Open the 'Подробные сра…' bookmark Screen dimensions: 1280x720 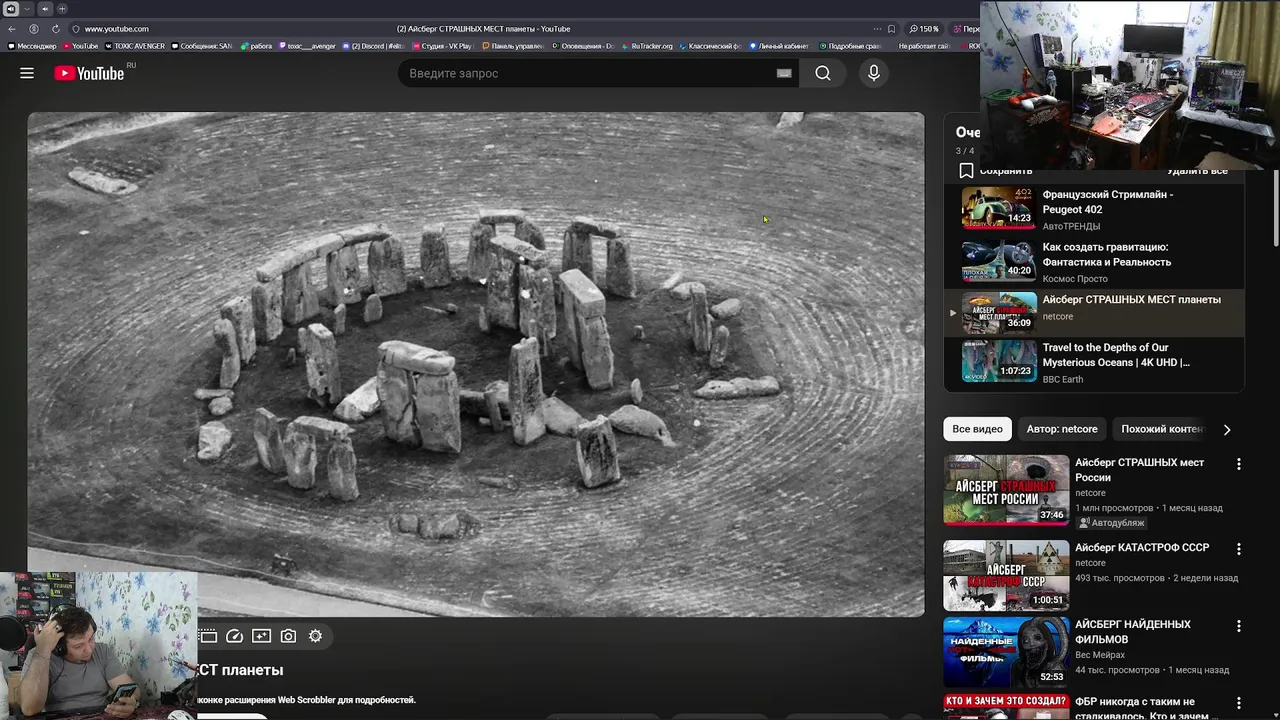(x=850, y=46)
